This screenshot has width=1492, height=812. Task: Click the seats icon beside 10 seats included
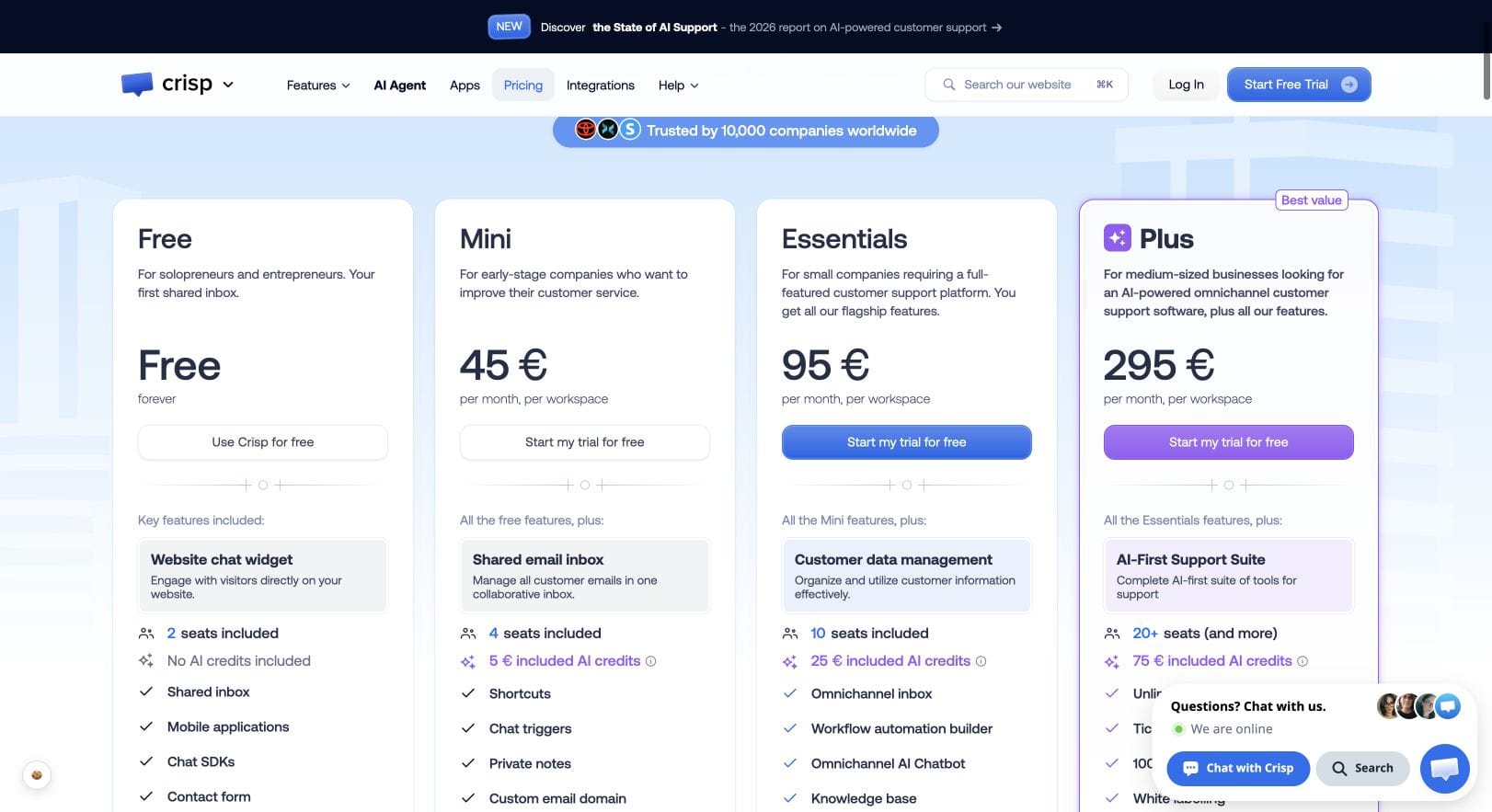coord(790,634)
